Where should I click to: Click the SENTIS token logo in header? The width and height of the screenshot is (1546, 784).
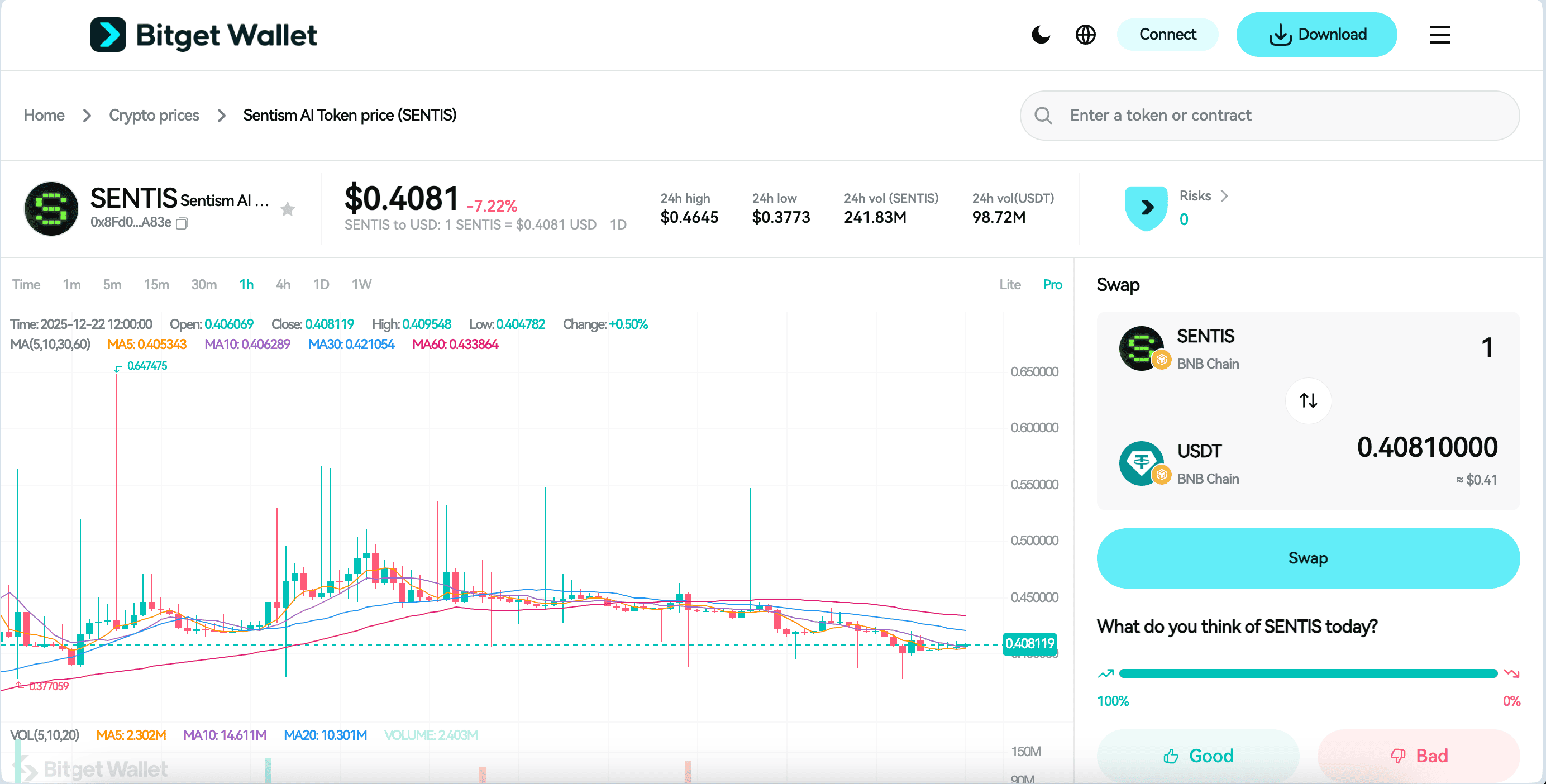click(x=51, y=208)
